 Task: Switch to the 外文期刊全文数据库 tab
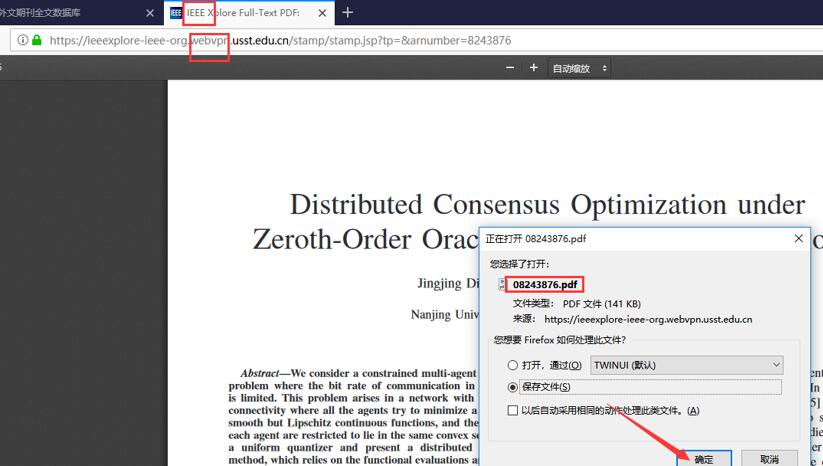click(x=70, y=13)
